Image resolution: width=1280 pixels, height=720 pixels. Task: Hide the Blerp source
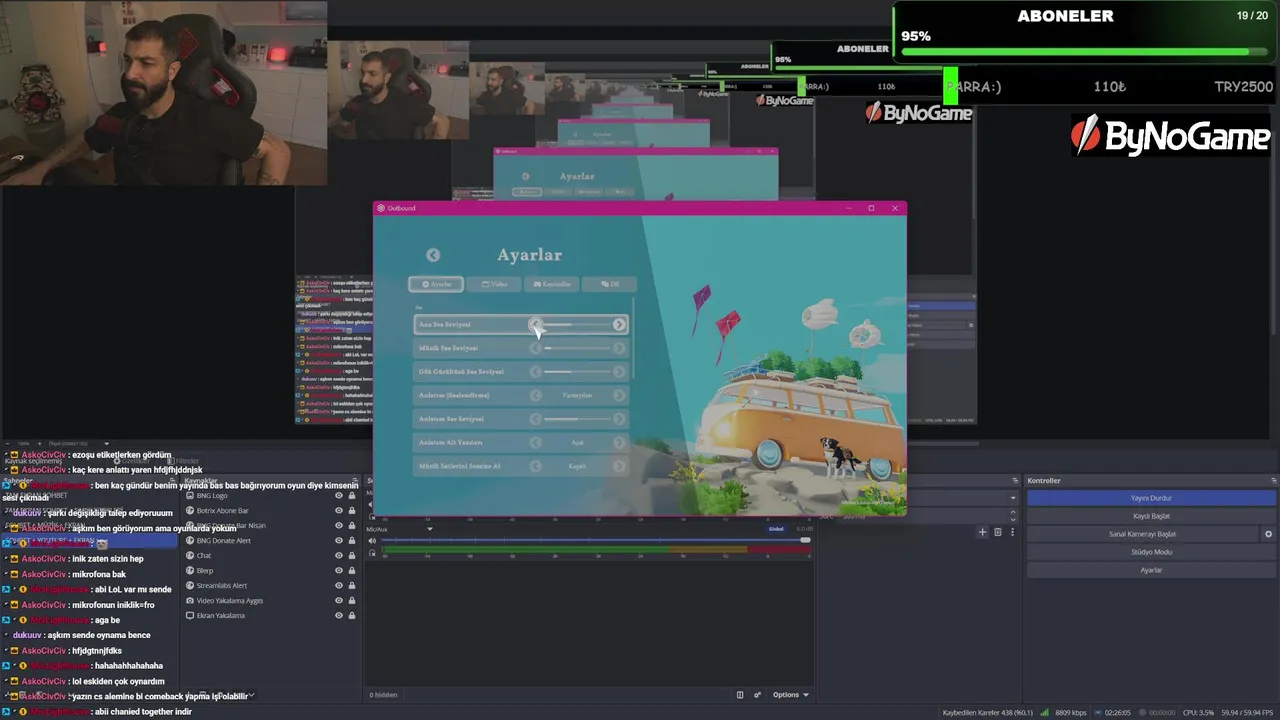tap(339, 571)
